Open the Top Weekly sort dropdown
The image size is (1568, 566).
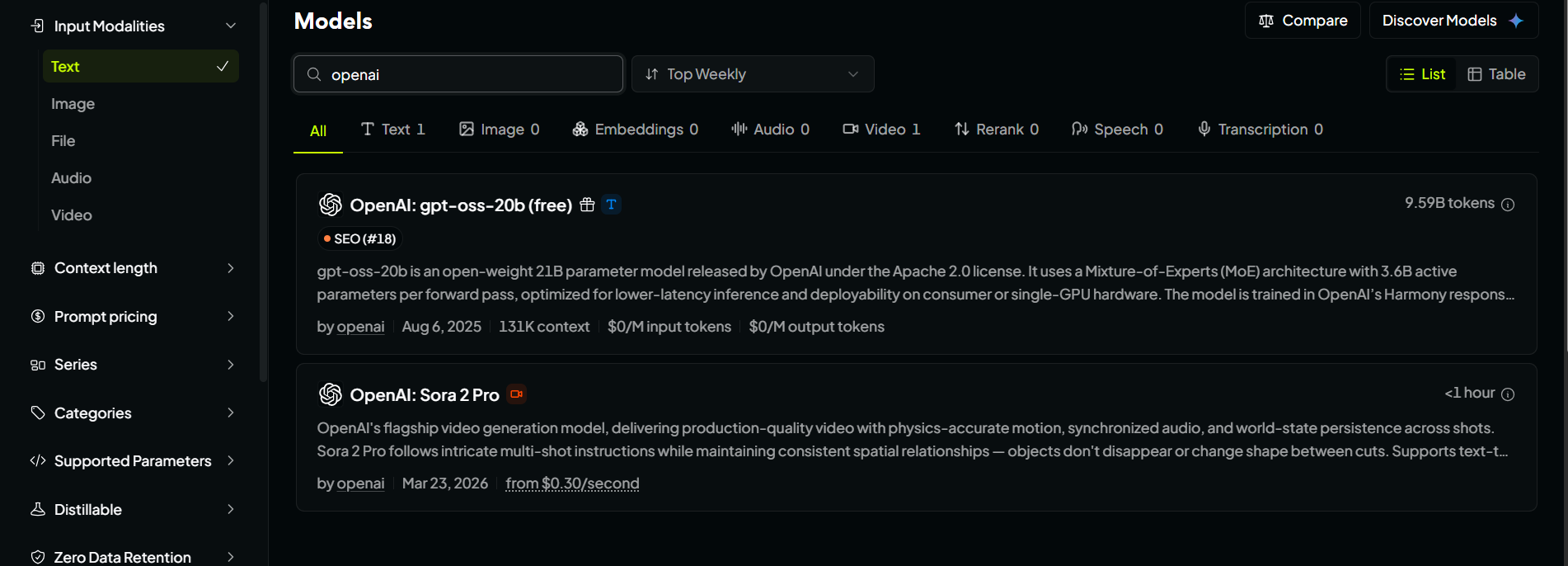pyautogui.click(x=753, y=74)
